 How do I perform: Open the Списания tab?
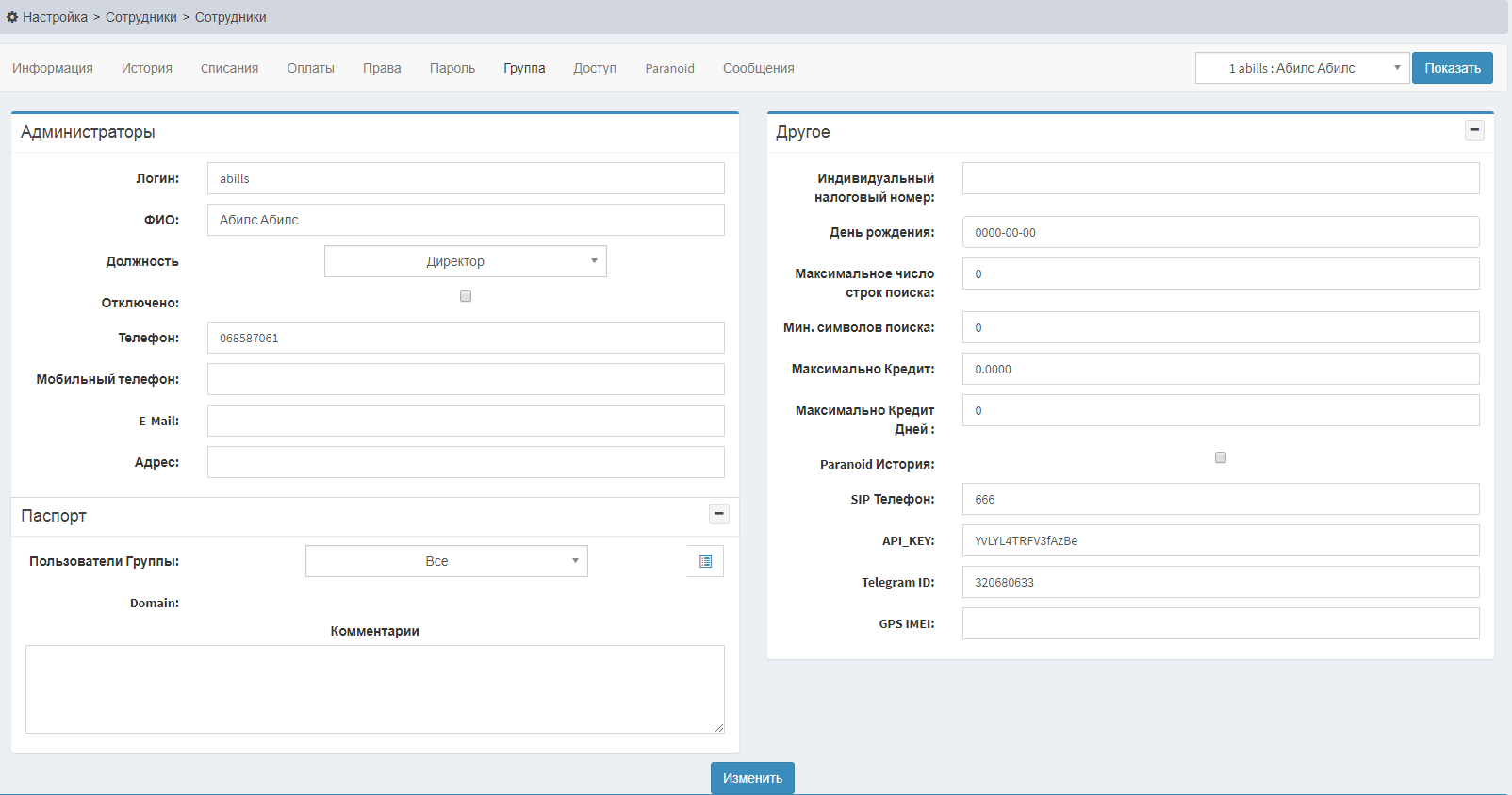point(229,68)
